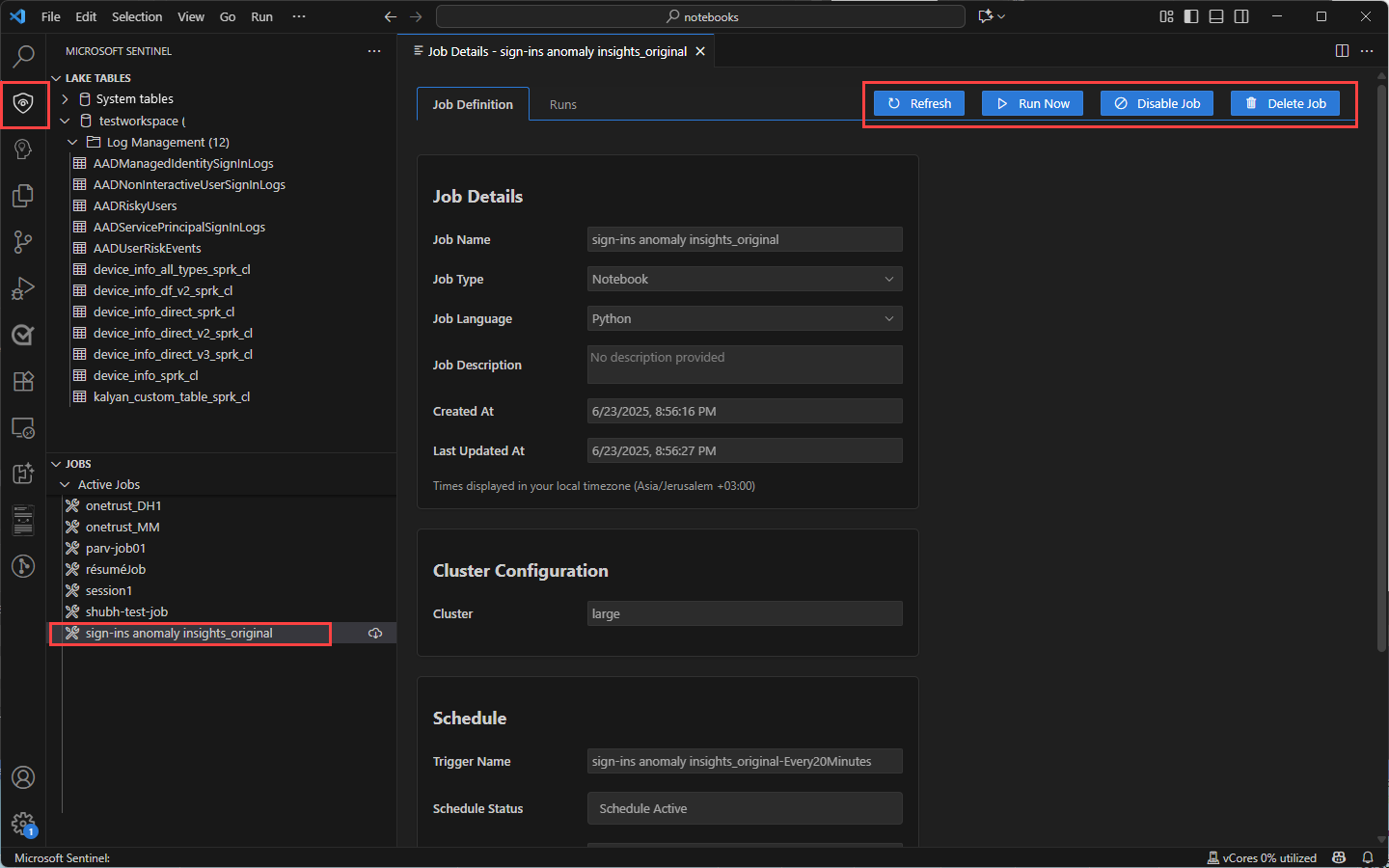Image resolution: width=1389 pixels, height=868 pixels.
Task: Click the Run Now button
Action: click(1032, 103)
